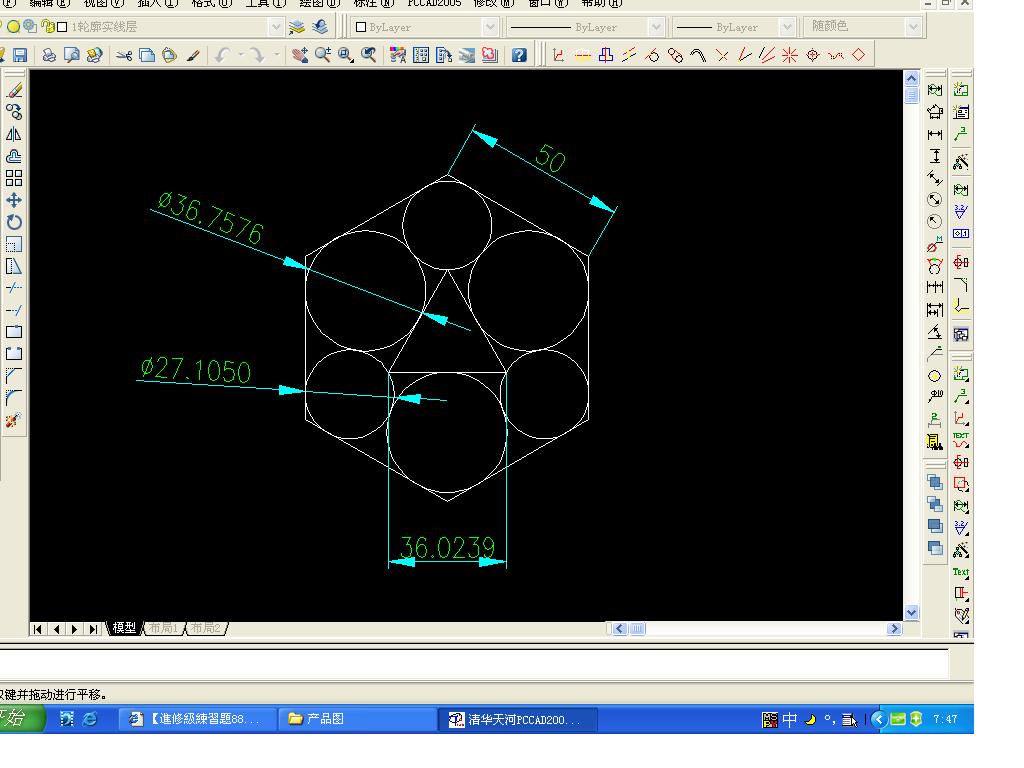Click the Layer Previous icon
The width and height of the screenshot is (1024, 768).
click(x=320, y=27)
